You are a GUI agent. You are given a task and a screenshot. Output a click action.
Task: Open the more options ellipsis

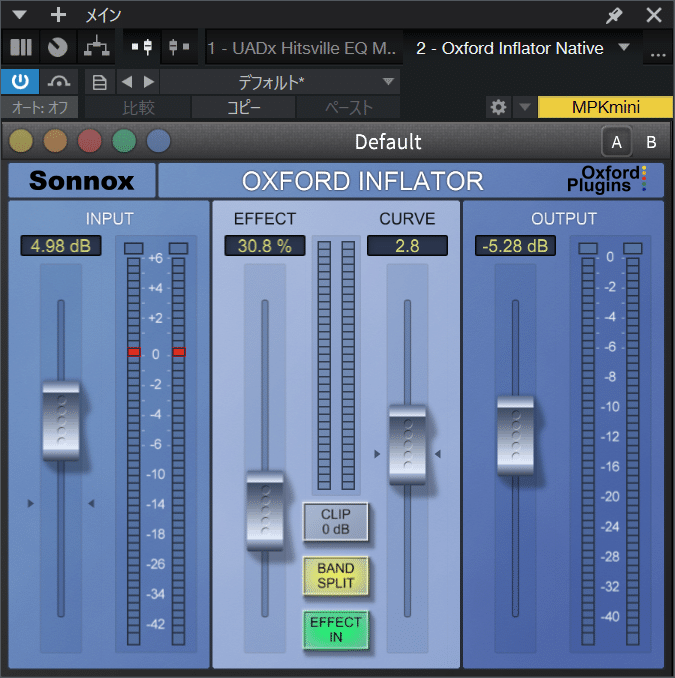point(658,55)
